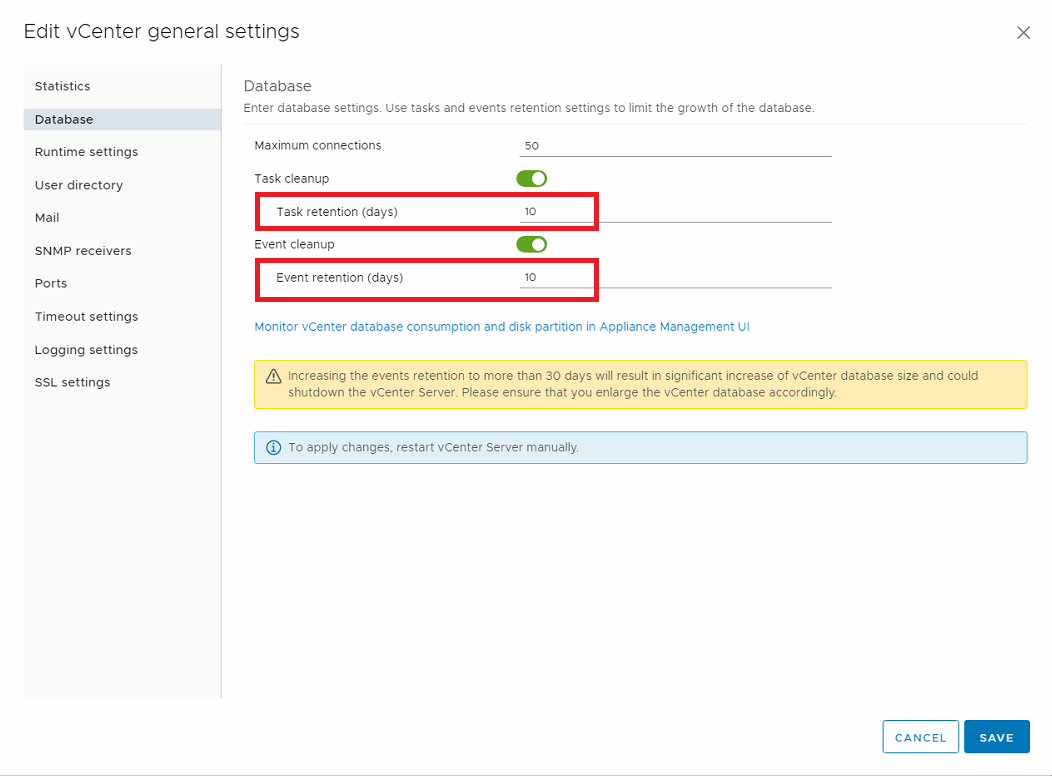Click the 'Enter database settings' description text
1052x776 pixels.
[x=529, y=108]
